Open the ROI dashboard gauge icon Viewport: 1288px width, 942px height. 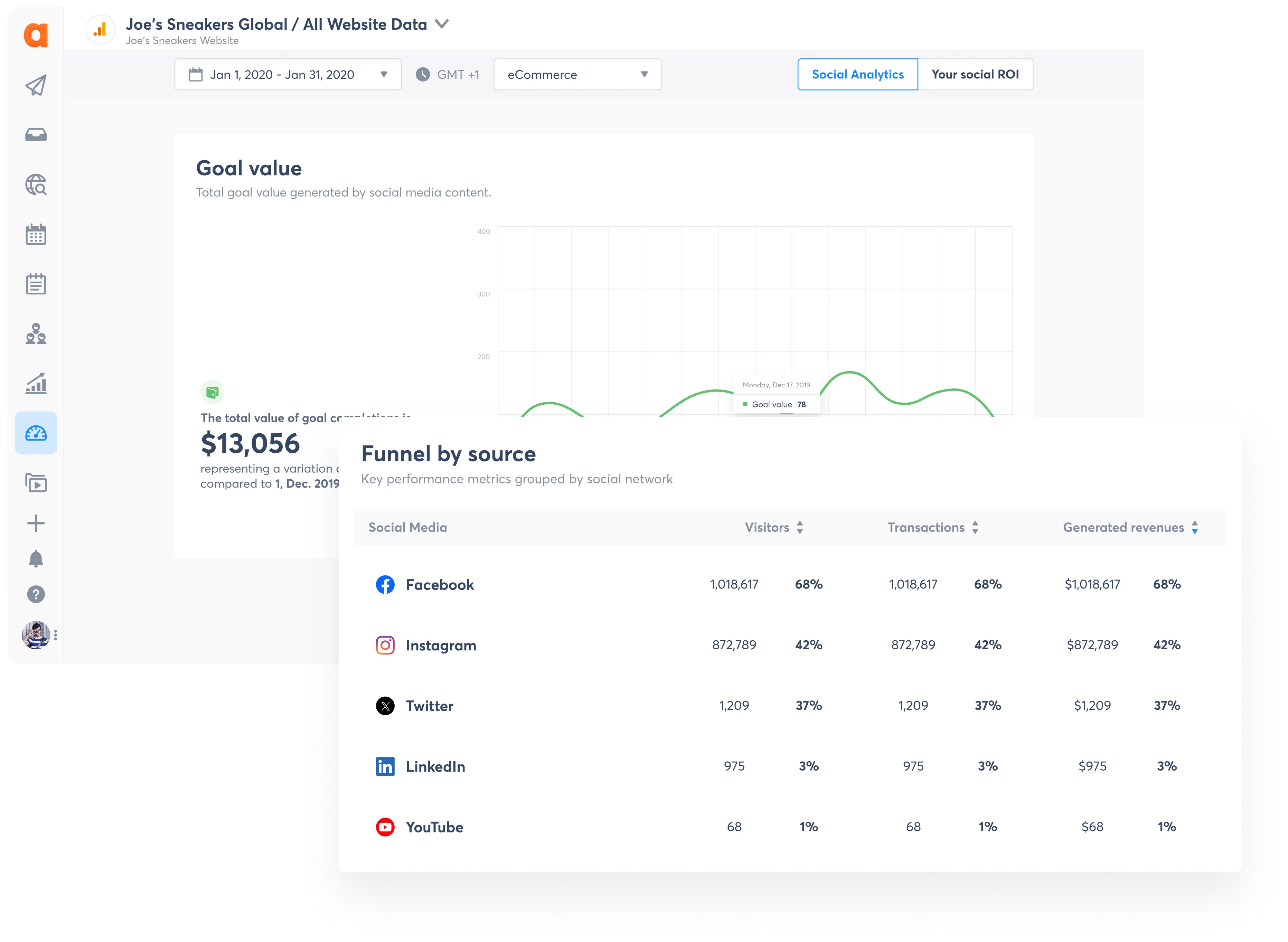tap(35, 433)
